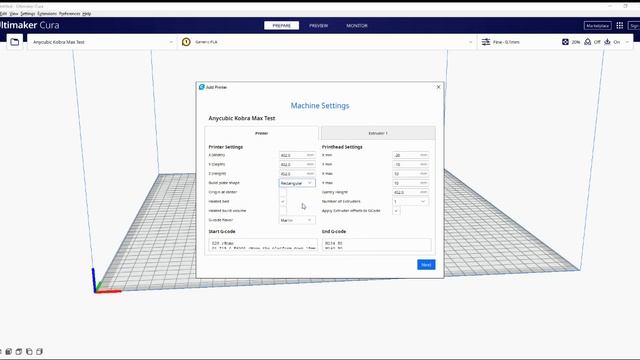640x360 pixels.
Task: Switch to PREVIEW stage
Action: click(318, 26)
